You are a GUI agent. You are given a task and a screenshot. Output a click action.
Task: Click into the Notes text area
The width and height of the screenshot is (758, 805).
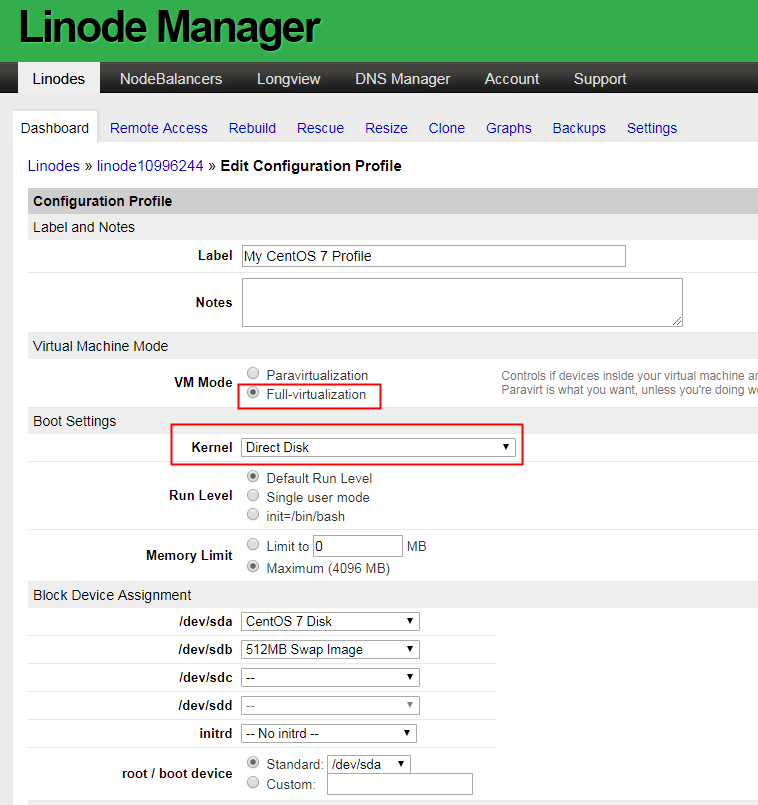pos(462,302)
